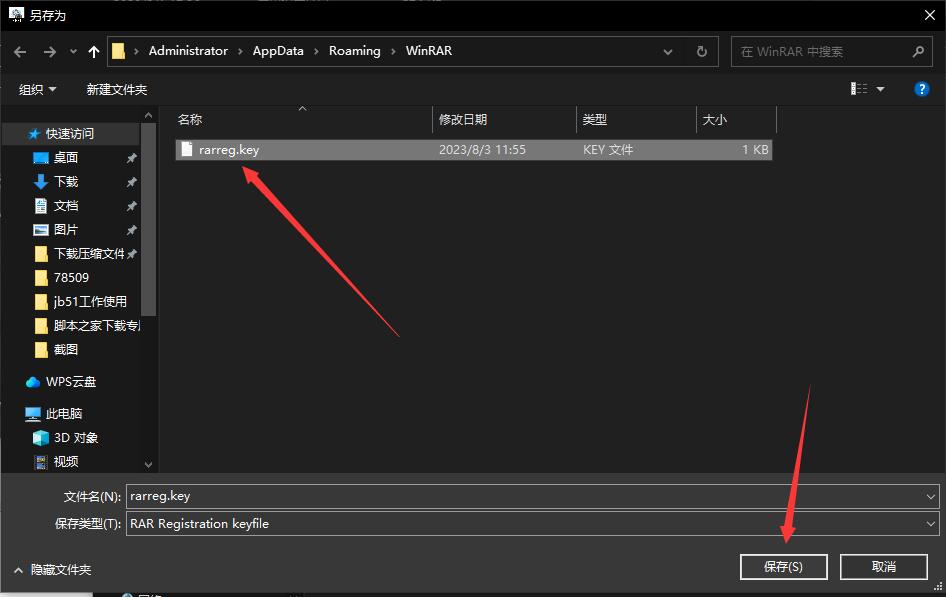946x597 pixels.
Task: Select WinRAR in the breadcrumb path
Action: (x=428, y=51)
